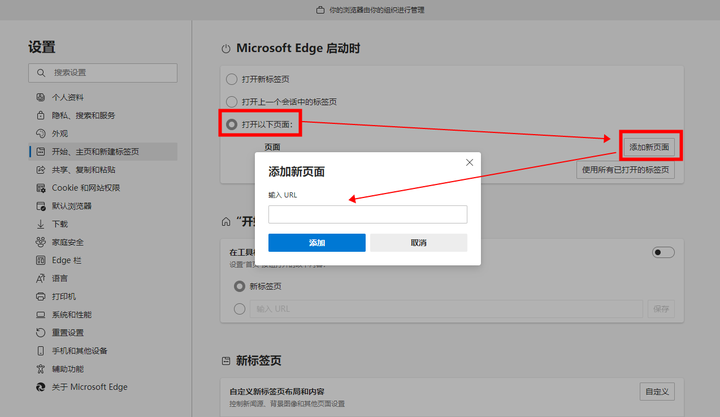Screen dimensions: 720x417
Task: Select the radio button beside the home URL field
Action: [x=239, y=309]
